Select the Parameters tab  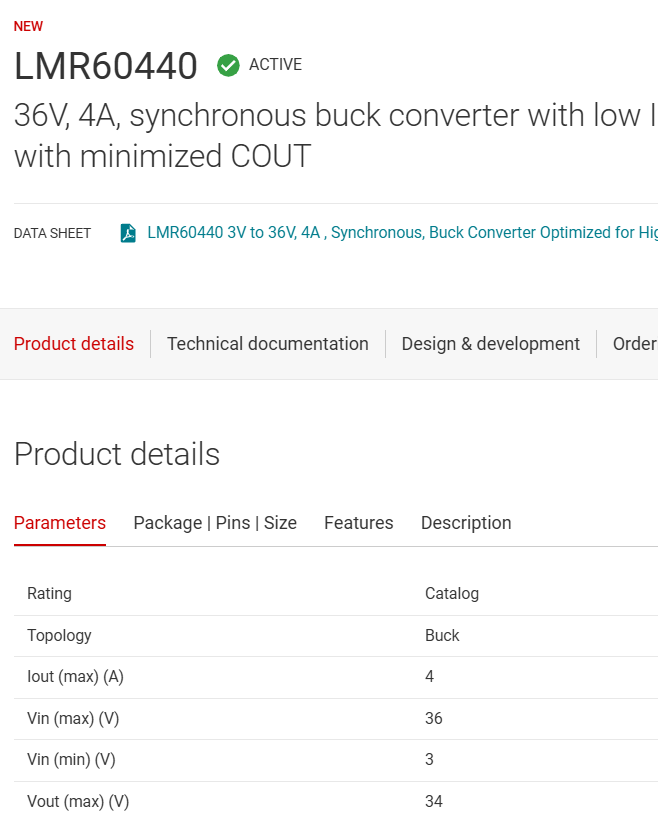pos(60,523)
